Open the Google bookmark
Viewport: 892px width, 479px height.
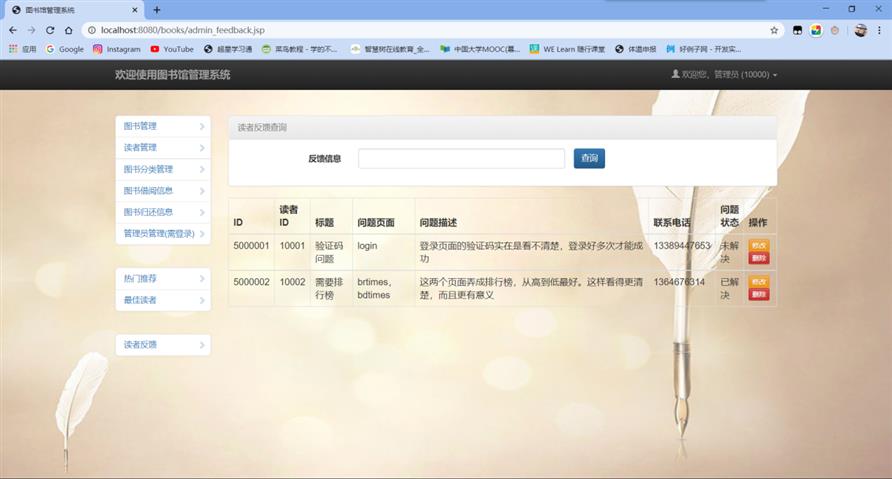point(65,49)
